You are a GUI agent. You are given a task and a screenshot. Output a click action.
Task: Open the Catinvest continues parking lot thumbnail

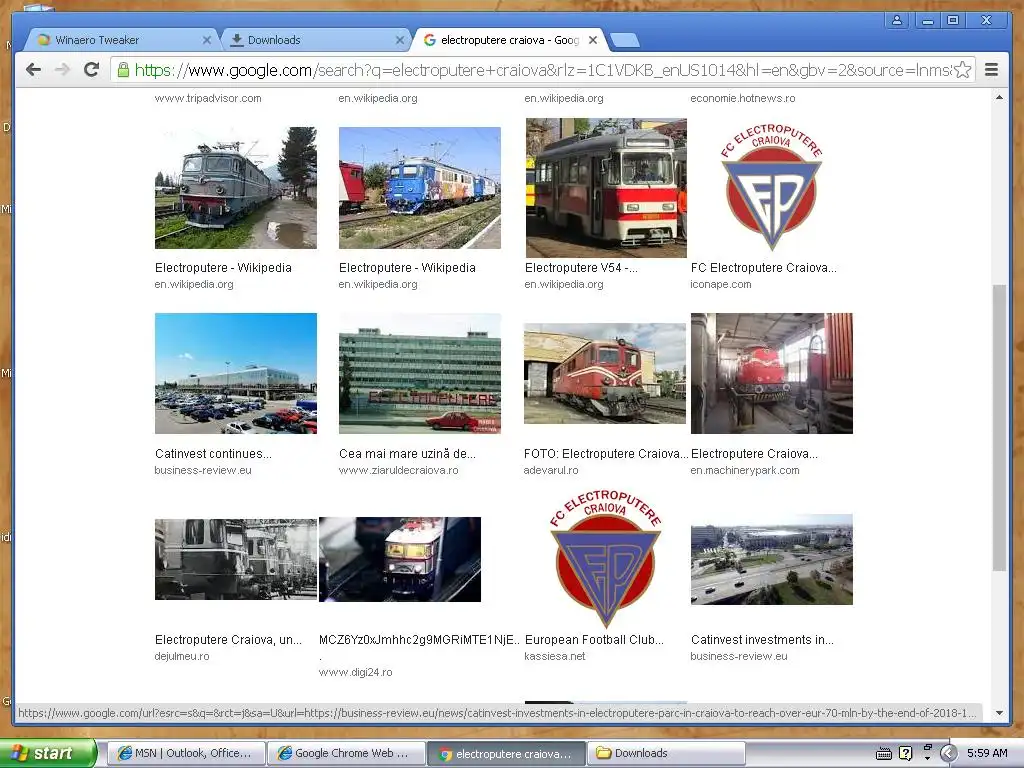[236, 374]
